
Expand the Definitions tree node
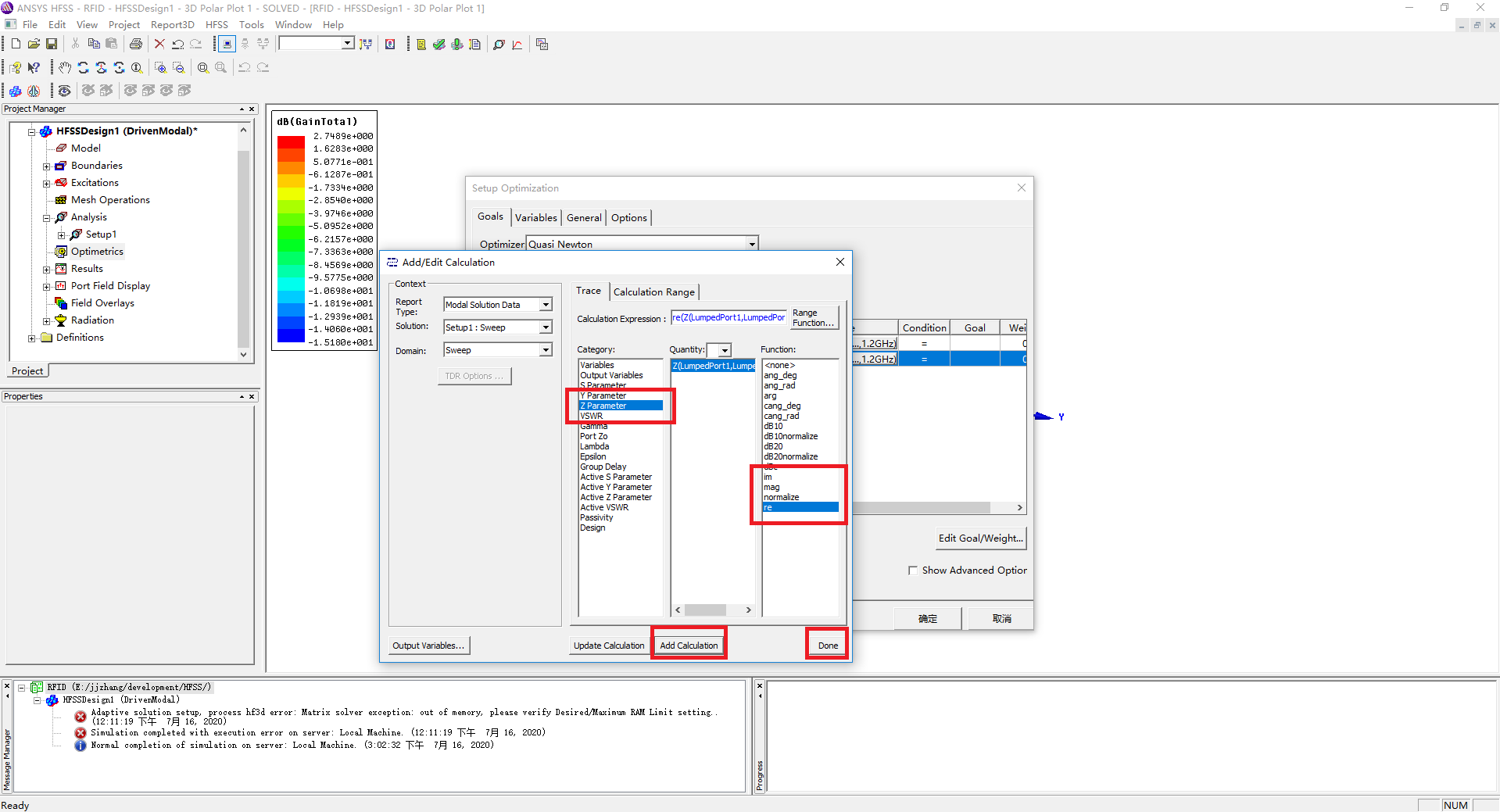coord(31,338)
